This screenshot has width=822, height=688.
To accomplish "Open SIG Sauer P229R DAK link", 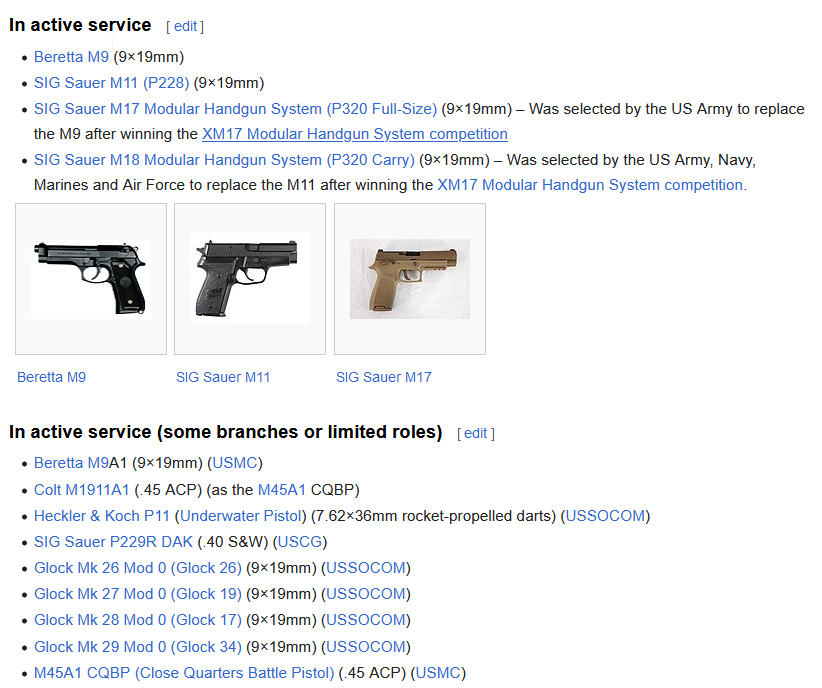I will pos(113,542).
